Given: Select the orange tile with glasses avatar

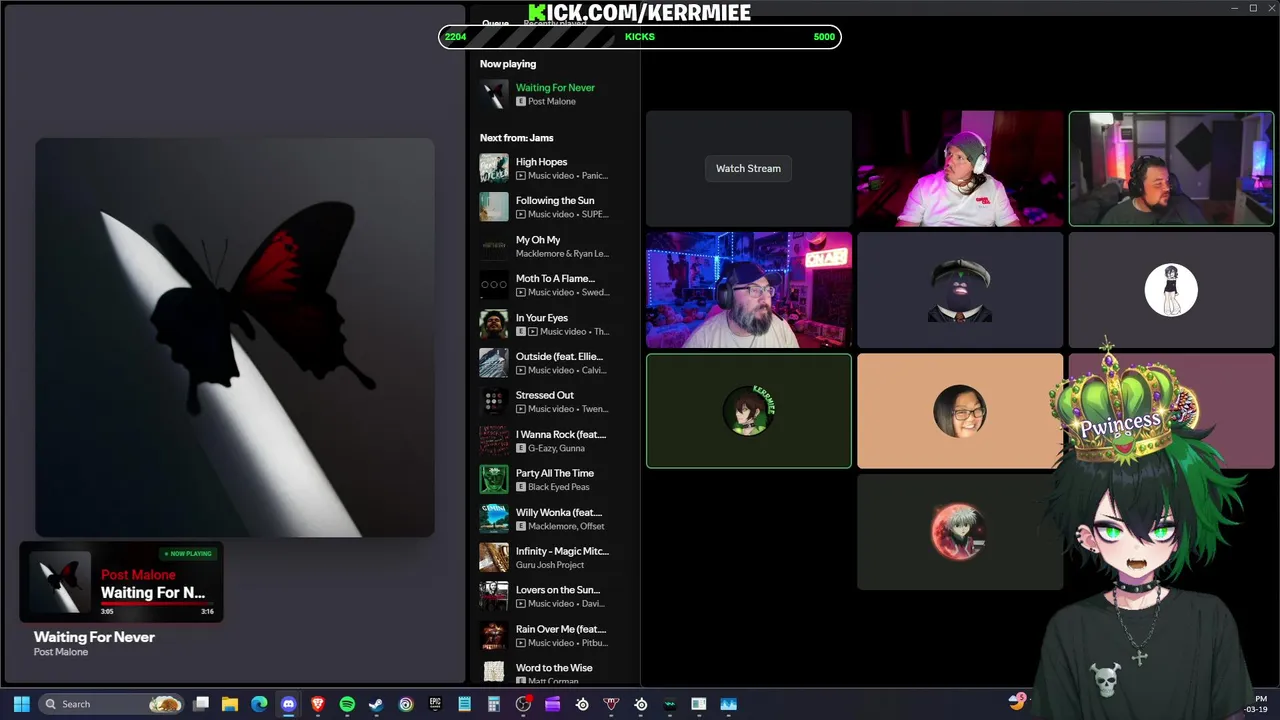Looking at the screenshot, I should pos(960,411).
